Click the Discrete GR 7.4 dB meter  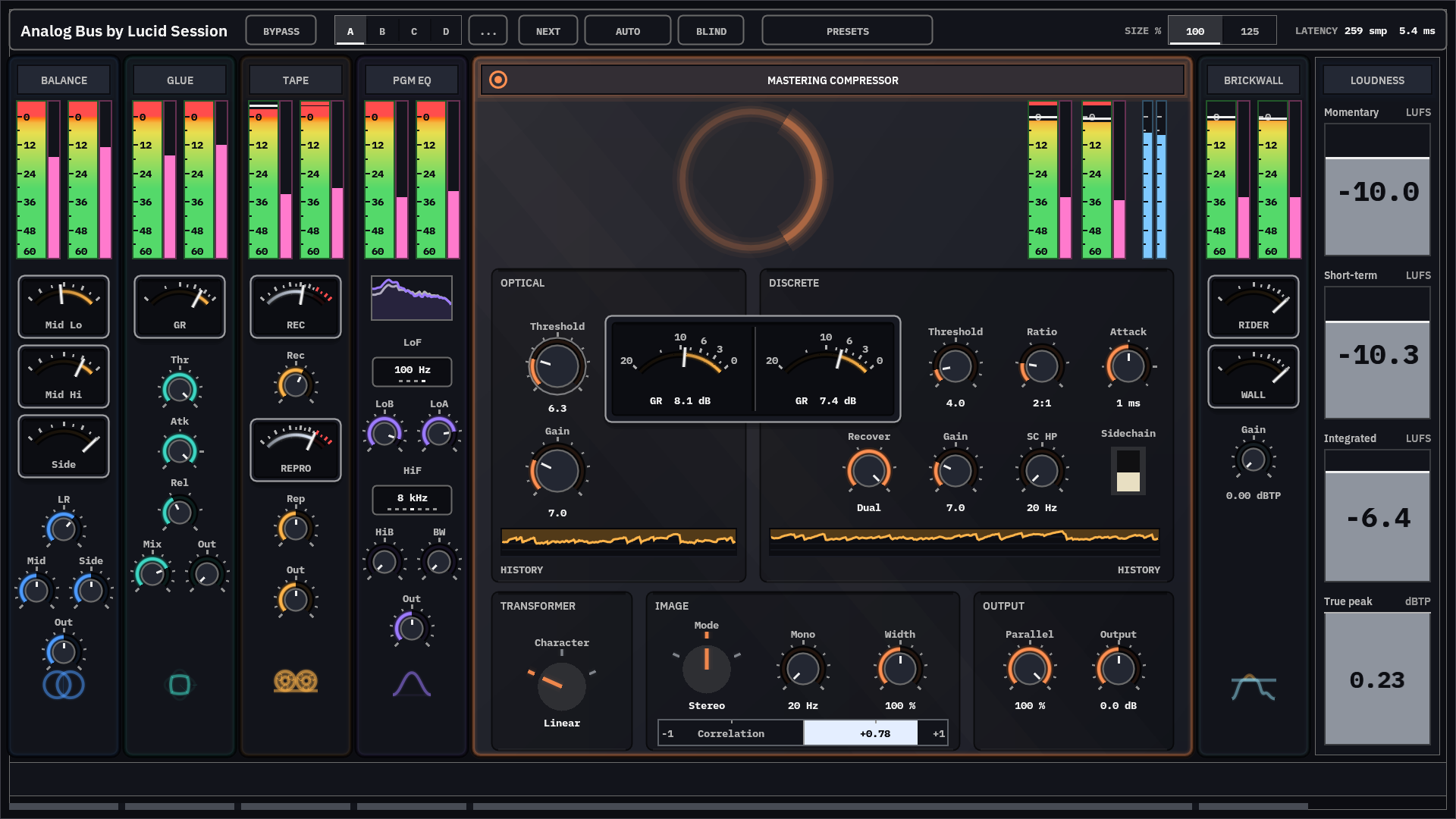[827, 369]
